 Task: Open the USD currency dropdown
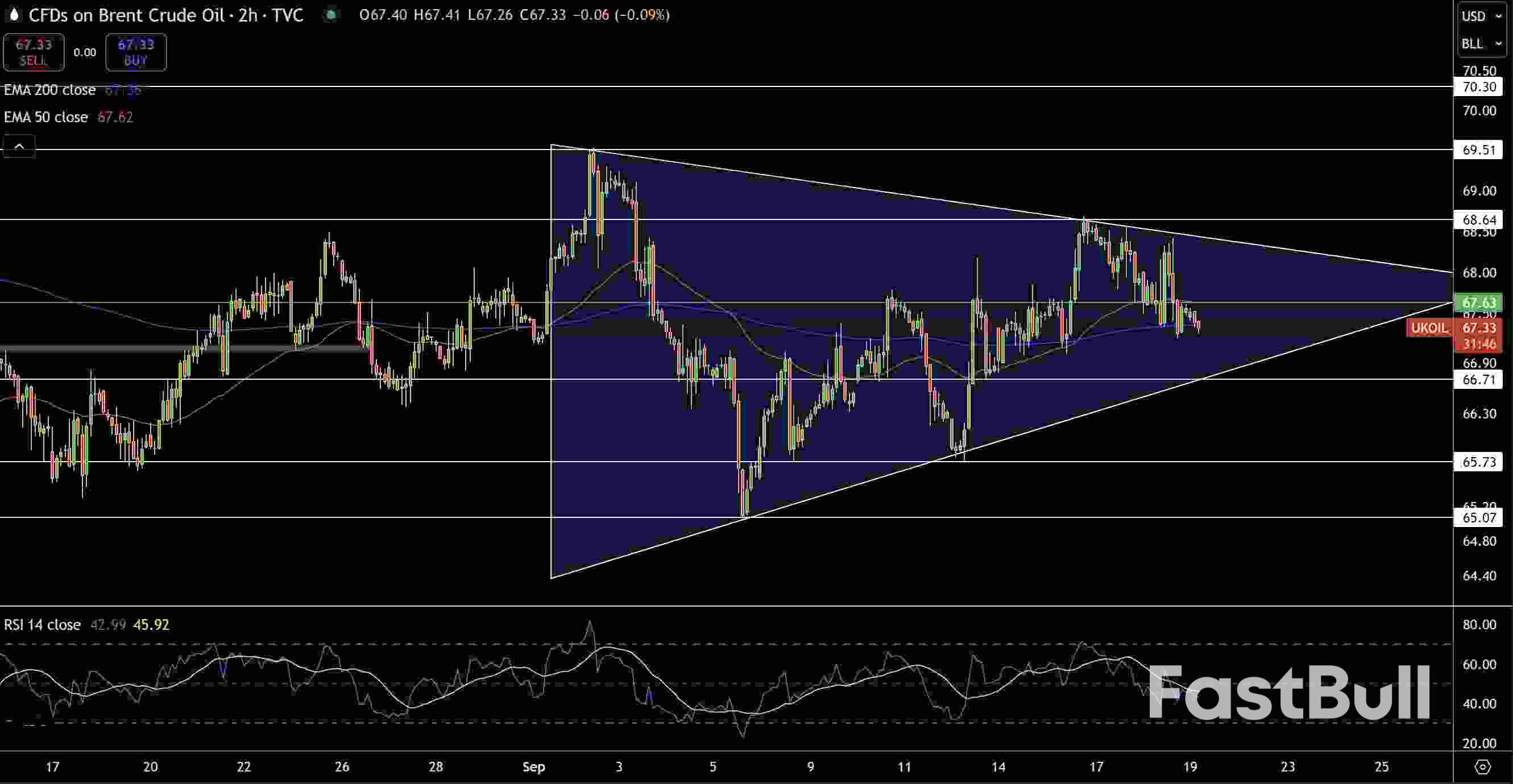click(1479, 16)
